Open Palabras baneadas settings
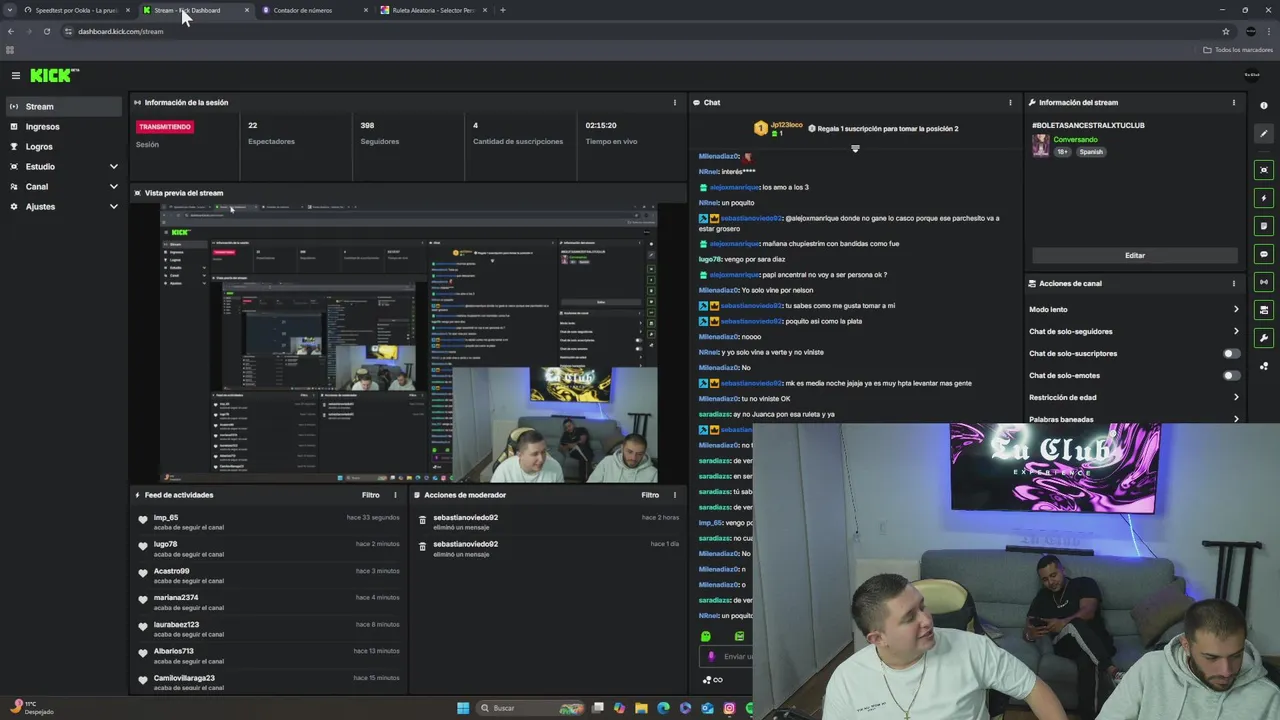This screenshot has width=1280, height=720. pyautogui.click(x=1134, y=419)
